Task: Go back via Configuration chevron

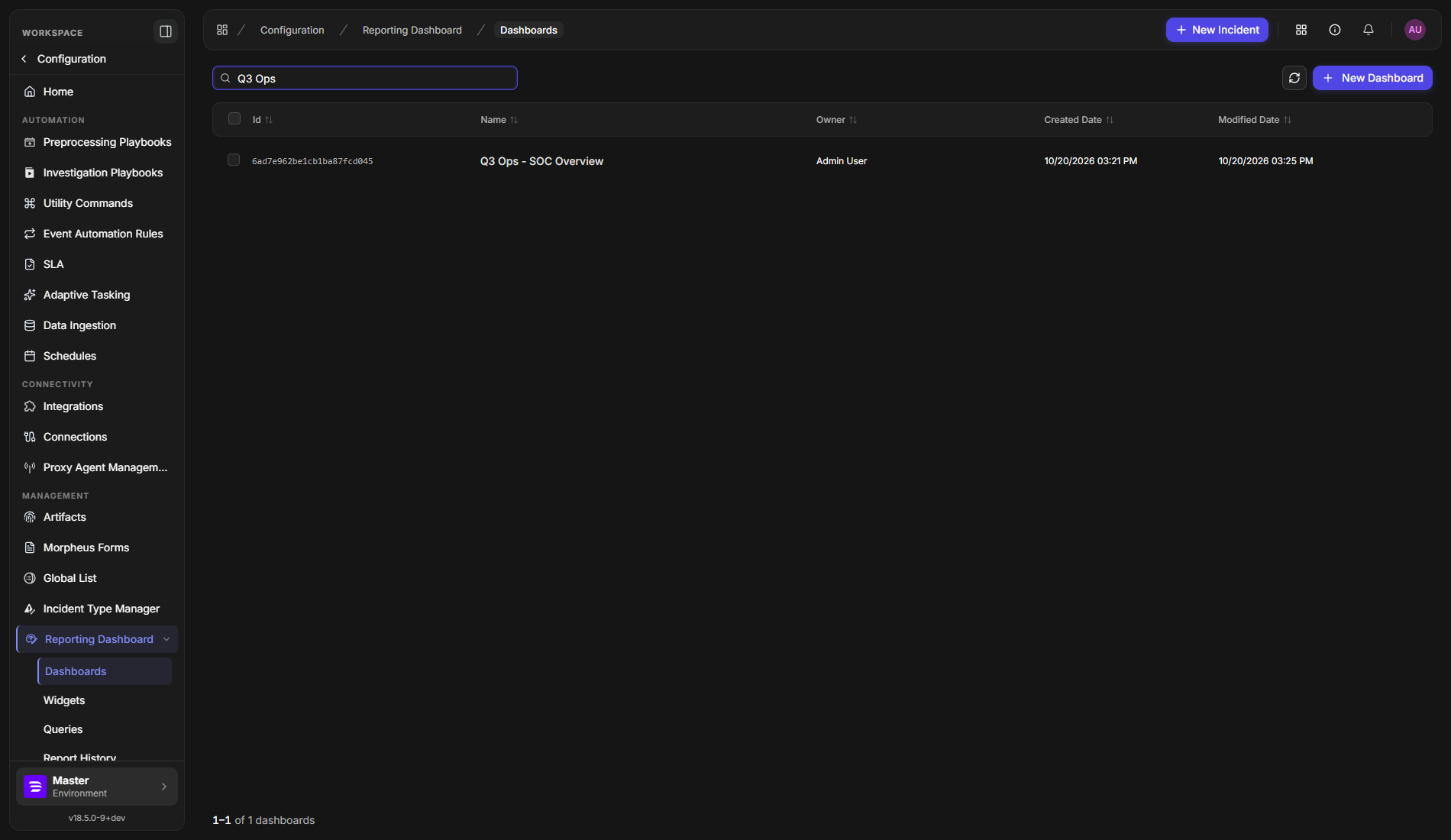Action: pos(24,59)
